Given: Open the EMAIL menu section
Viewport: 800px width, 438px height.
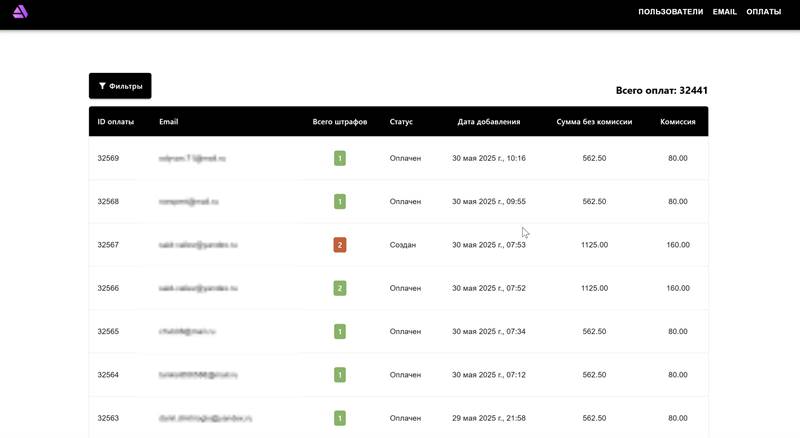Looking at the screenshot, I should 724,12.
